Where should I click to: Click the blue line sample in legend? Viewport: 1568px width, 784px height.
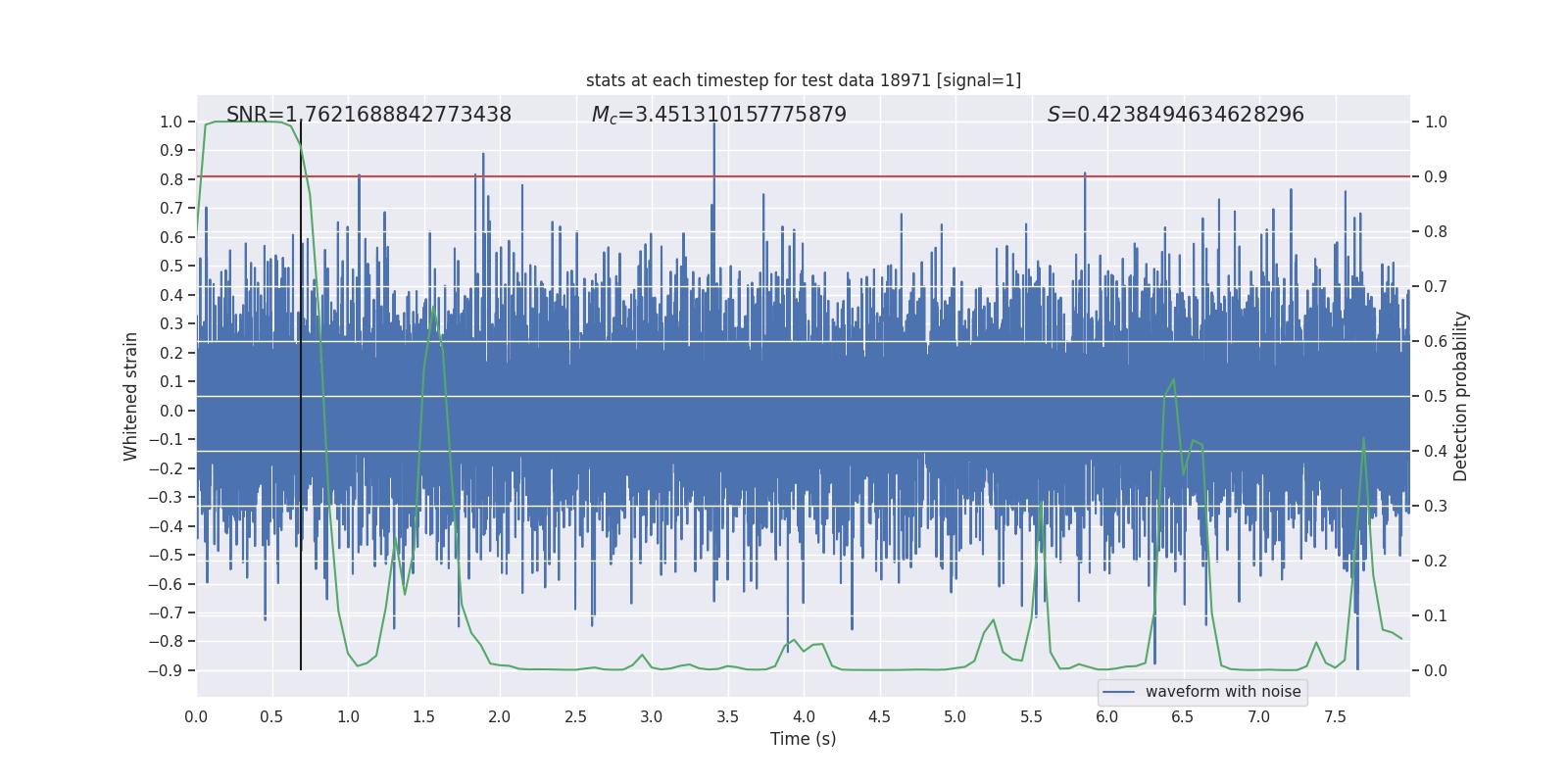coord(1118,692)
